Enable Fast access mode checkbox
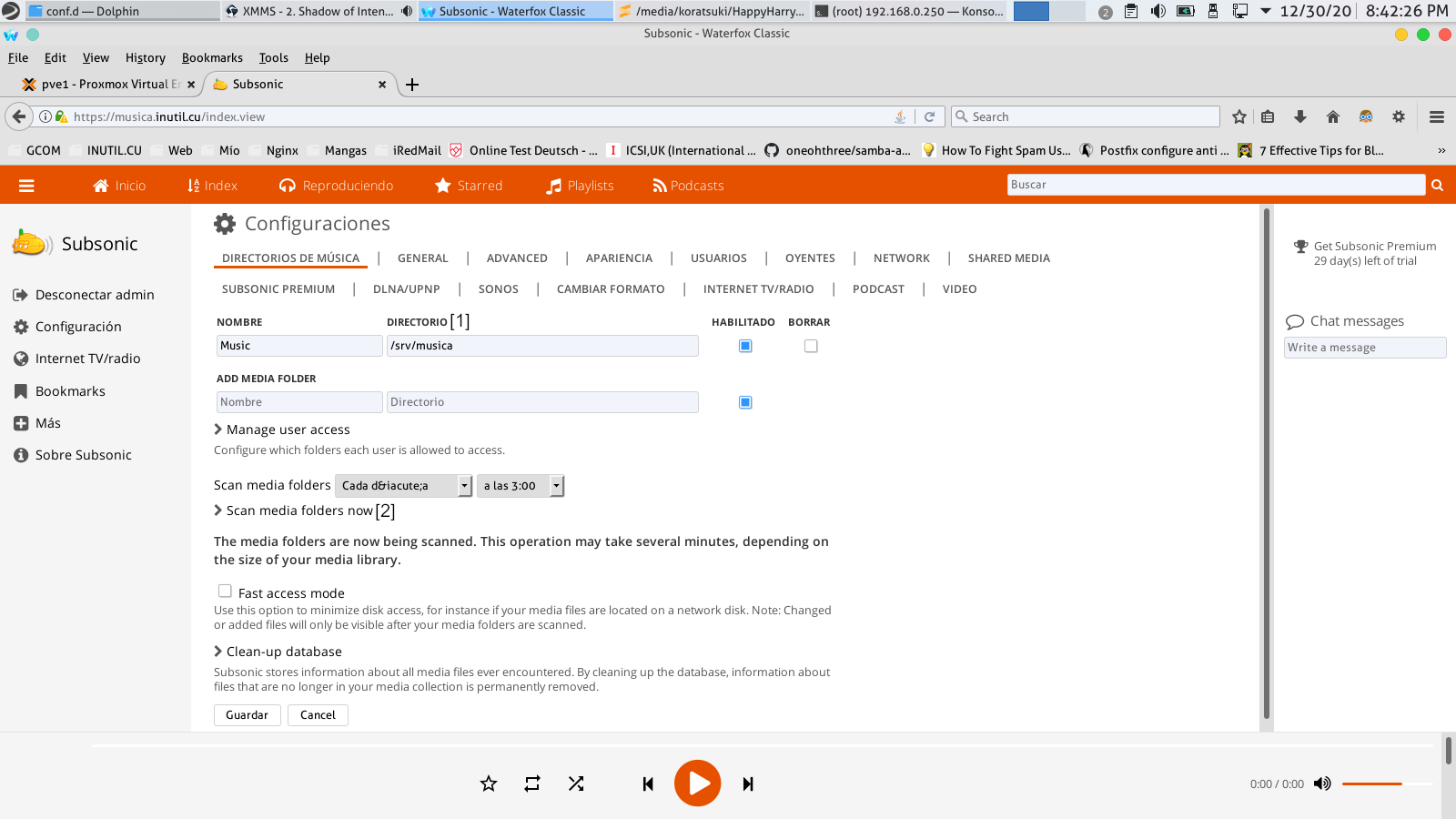The height and width of the screenshot is (819, 1456). coord(225,591)
